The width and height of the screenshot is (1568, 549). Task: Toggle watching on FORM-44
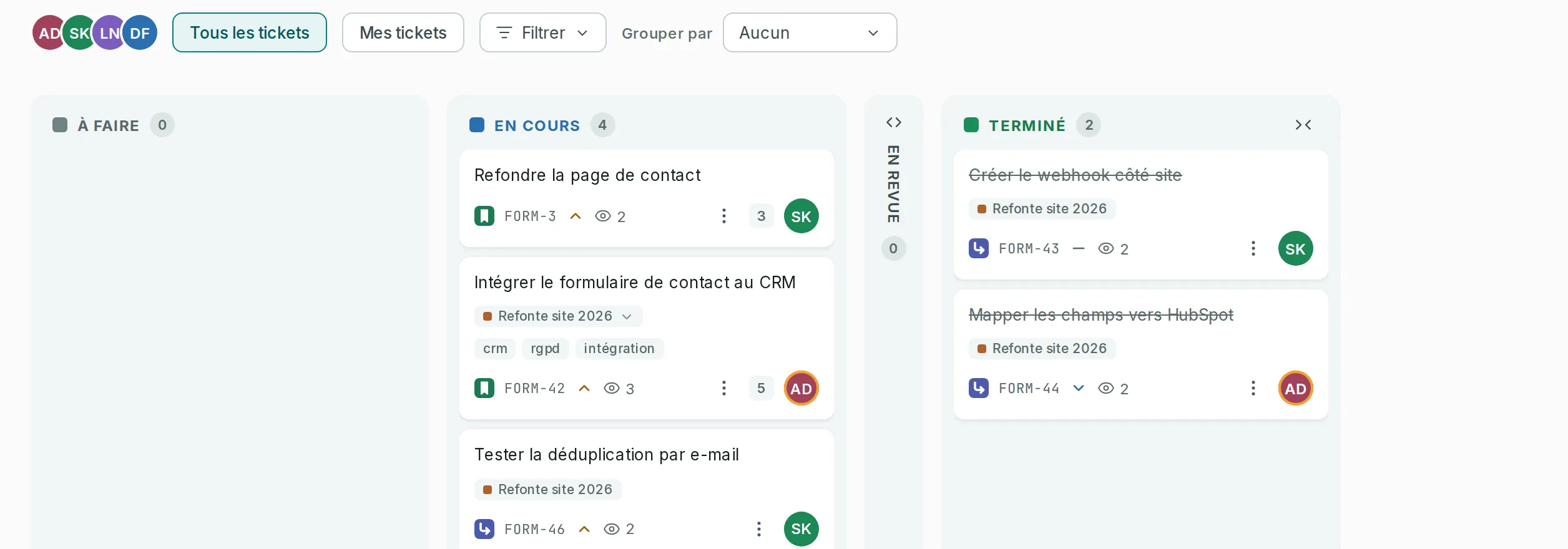pyautogui.click(x=1114, y=388)
